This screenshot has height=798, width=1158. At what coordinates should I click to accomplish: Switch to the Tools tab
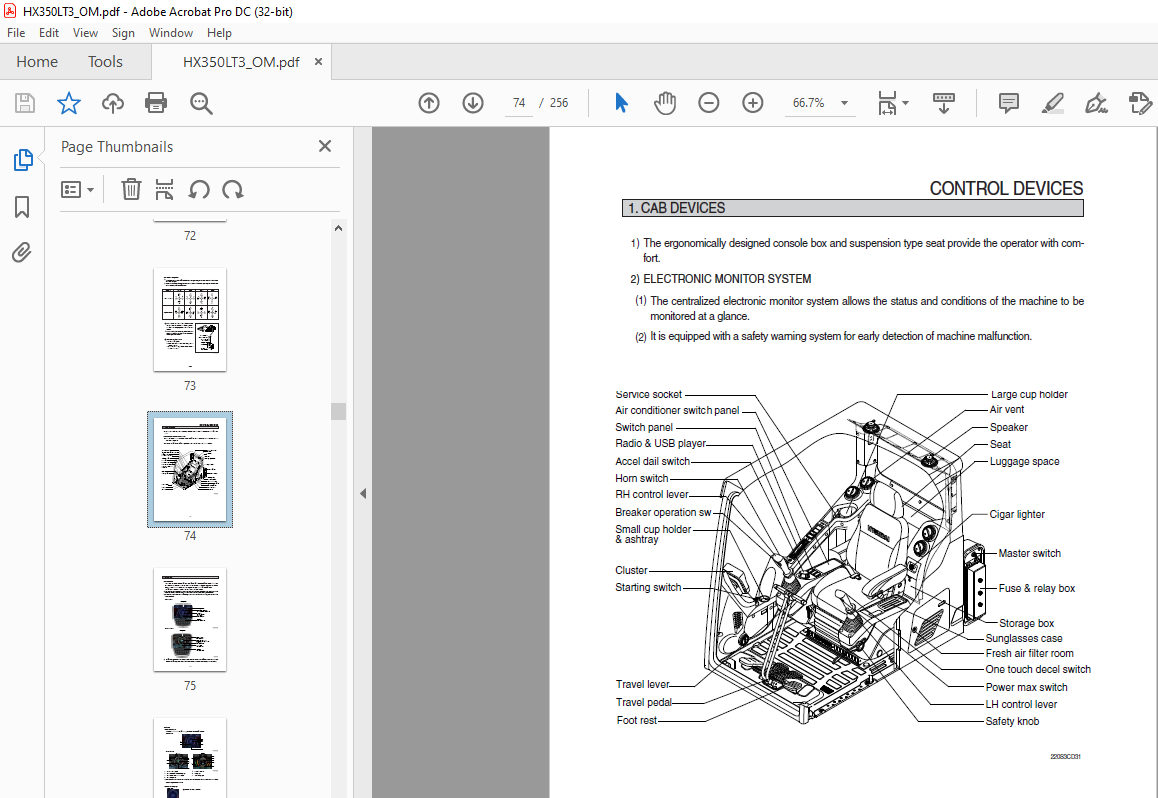[x=105, y=62]
